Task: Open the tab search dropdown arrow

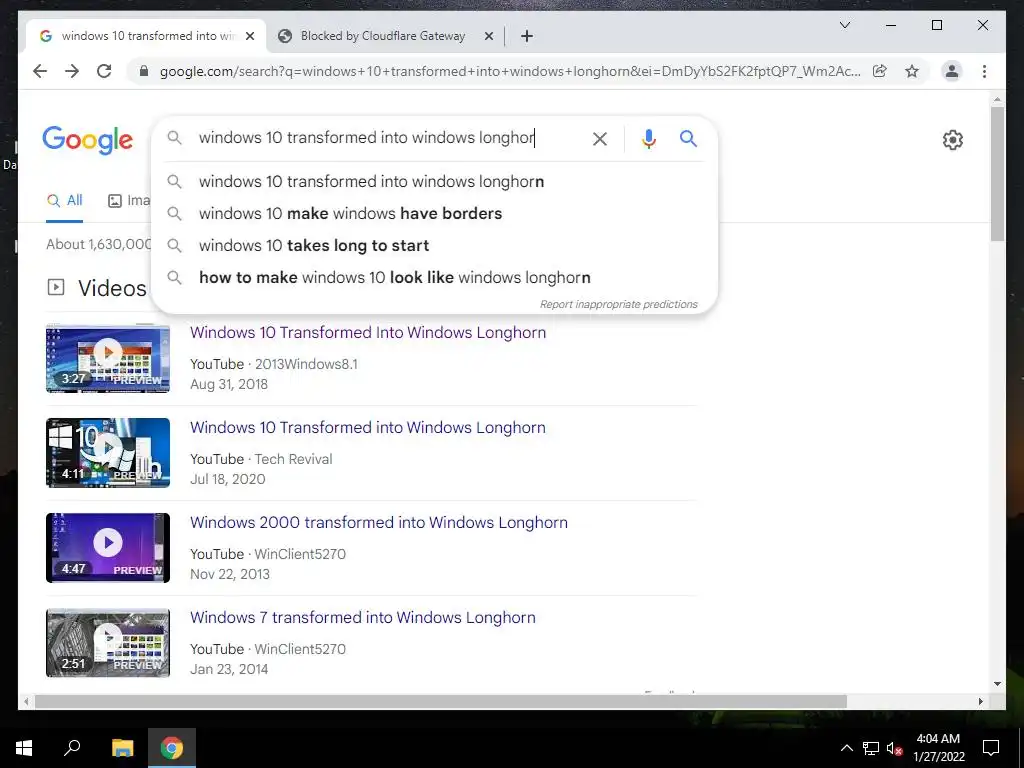Action: click(x=844, y=25)
